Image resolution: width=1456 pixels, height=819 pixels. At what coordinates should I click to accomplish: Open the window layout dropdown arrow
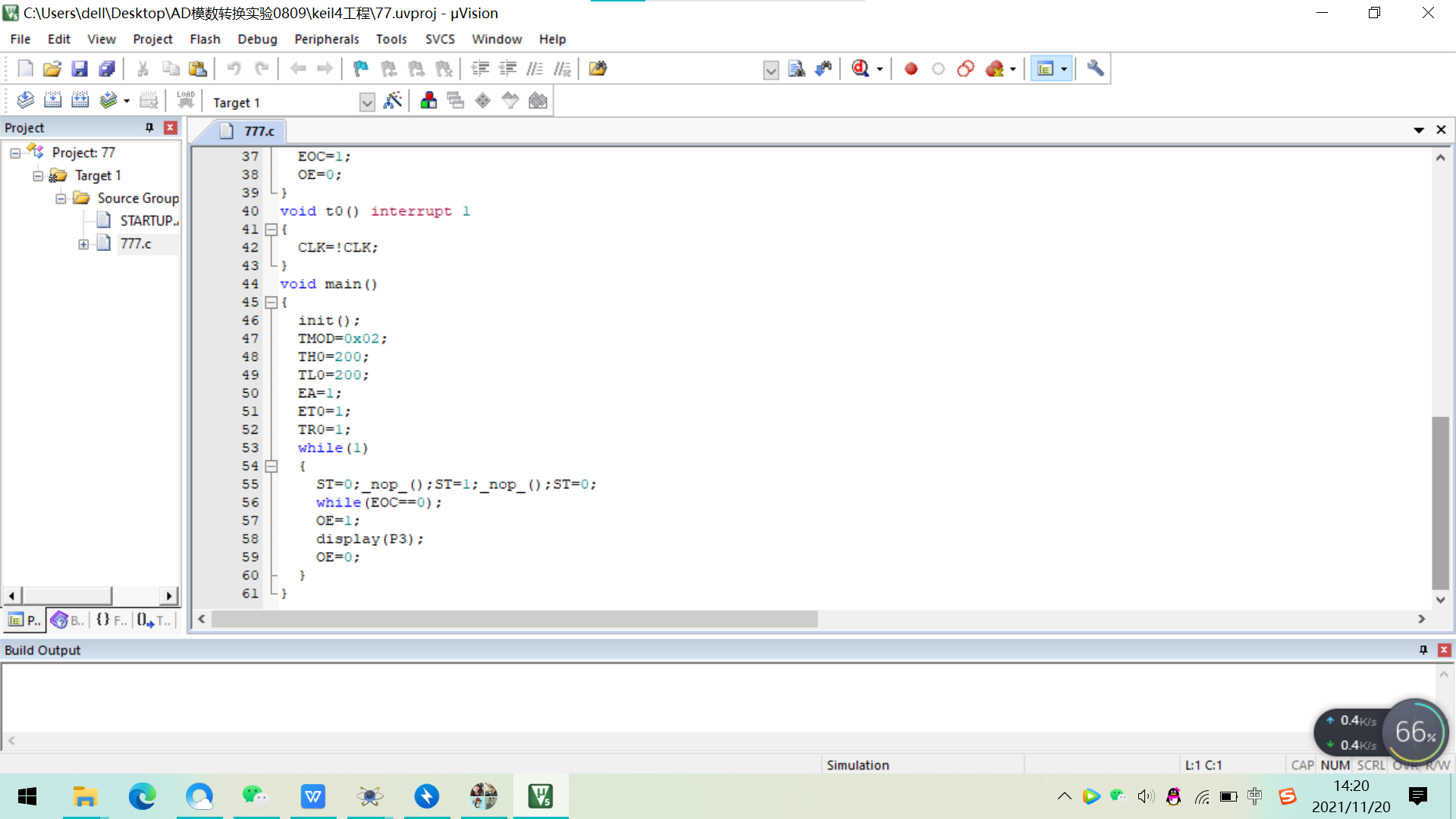[1064, 69]
